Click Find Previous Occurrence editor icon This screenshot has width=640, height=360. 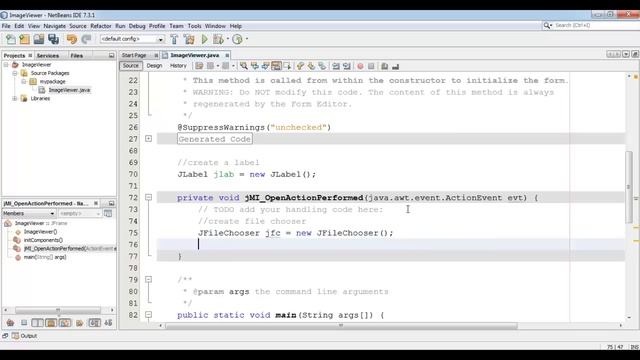[x=255, y=66]
